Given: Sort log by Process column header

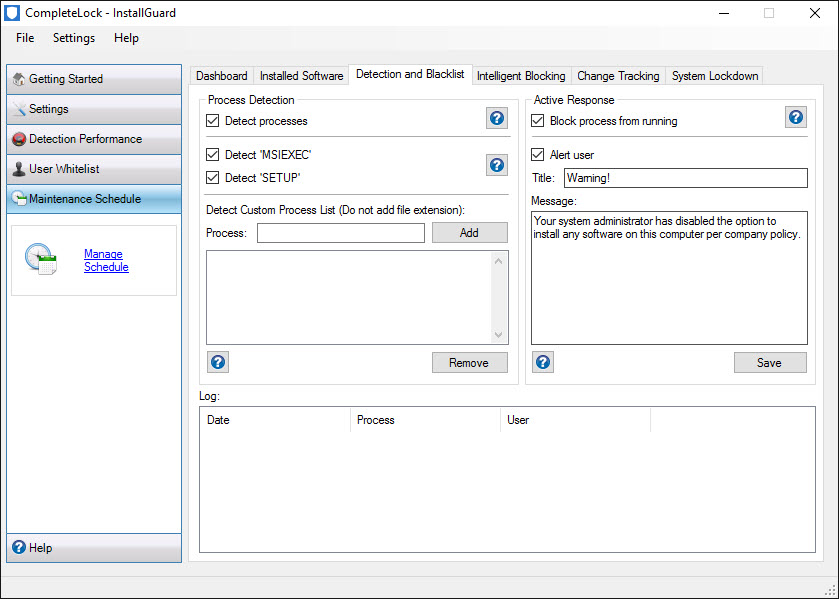Looking at the screenshot, I should coord(425,420).
